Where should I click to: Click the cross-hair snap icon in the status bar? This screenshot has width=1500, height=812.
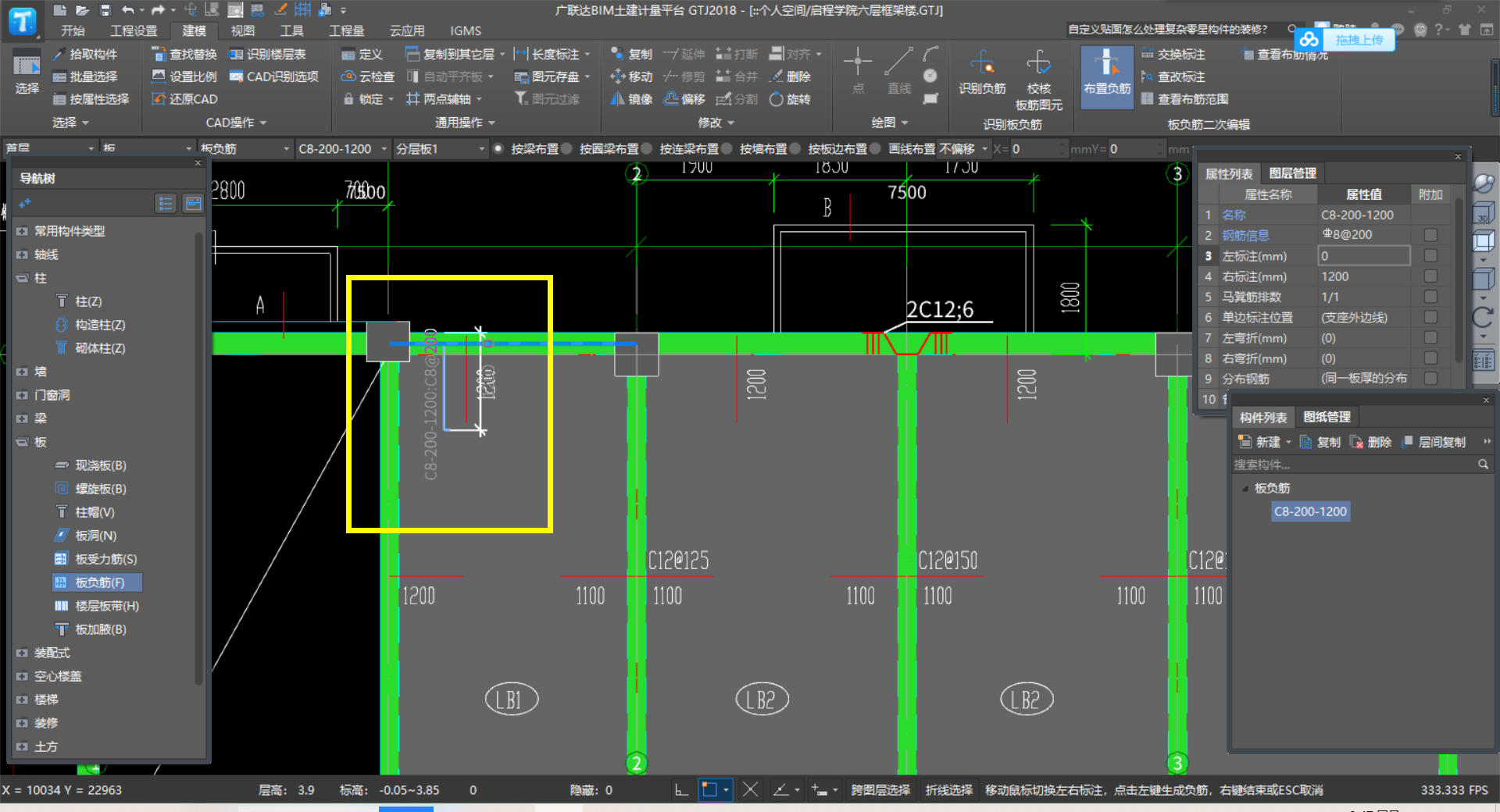[750, 790]
